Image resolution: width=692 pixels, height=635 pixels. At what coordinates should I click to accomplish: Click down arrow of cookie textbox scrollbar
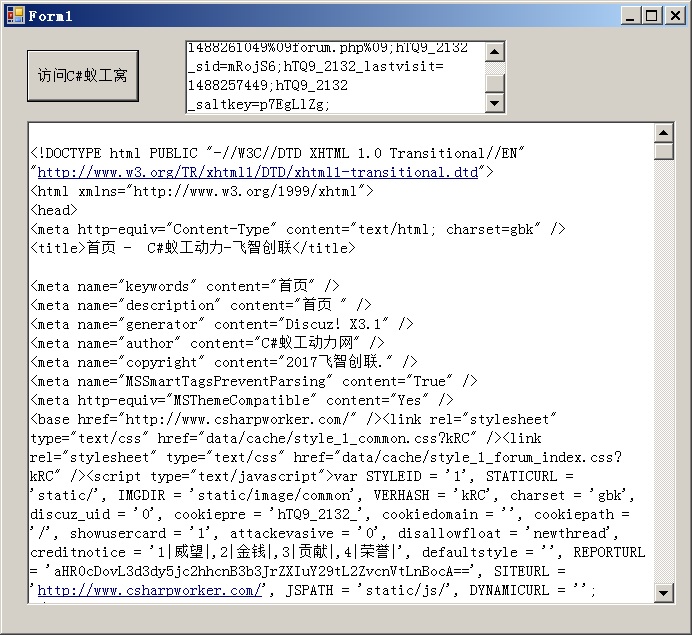pyautogui.click(x=494, y=103)
